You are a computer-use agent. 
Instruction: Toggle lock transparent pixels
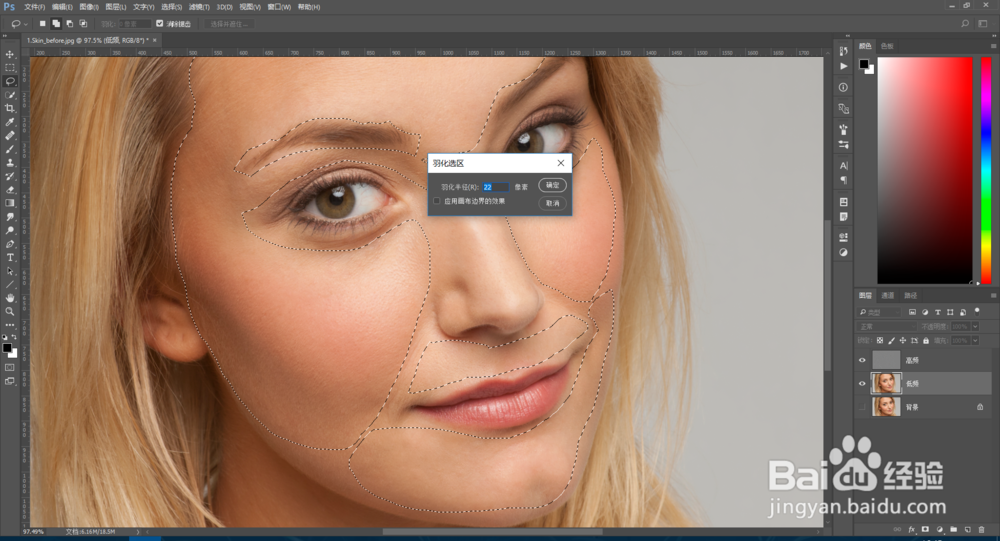pos(880,341)
